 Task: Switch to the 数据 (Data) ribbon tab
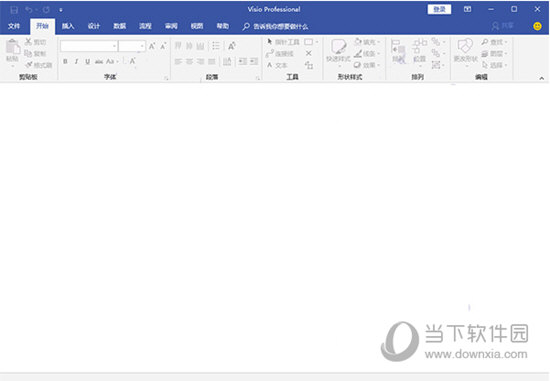click(x=120, y=26)
